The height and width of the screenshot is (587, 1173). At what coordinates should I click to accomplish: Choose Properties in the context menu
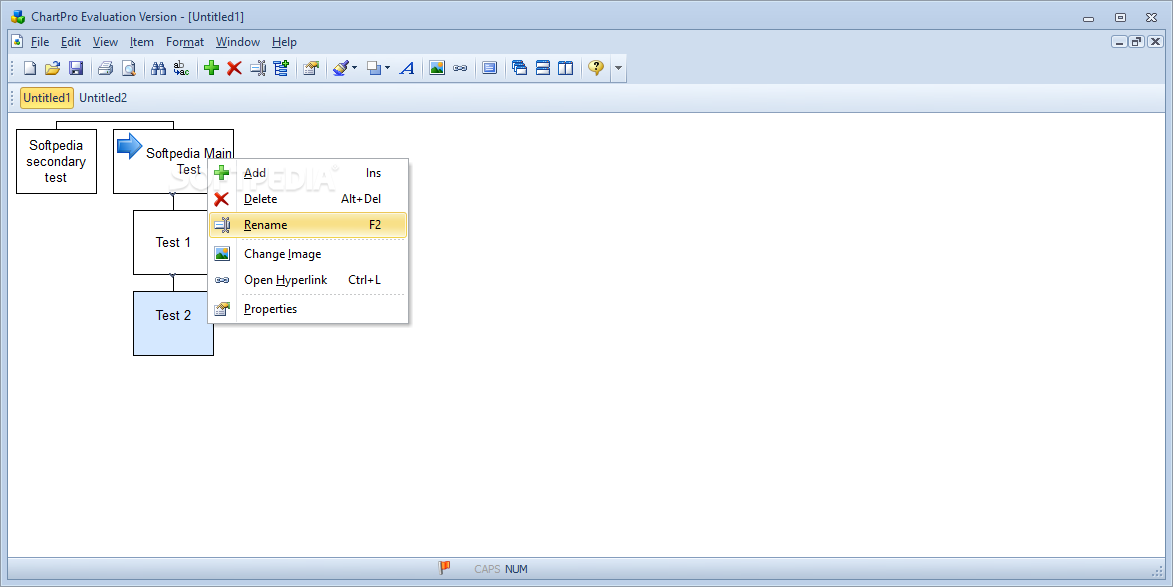[308, 309]
